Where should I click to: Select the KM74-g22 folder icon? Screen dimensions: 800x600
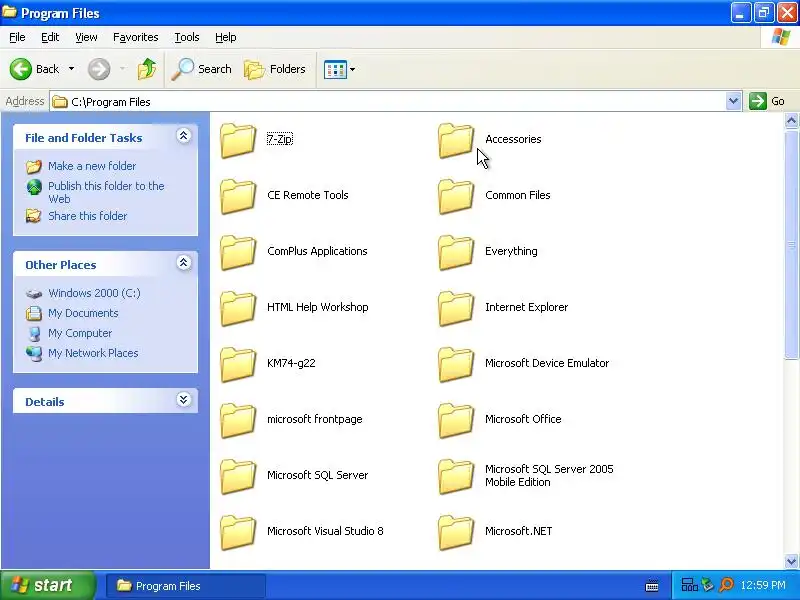238,365
